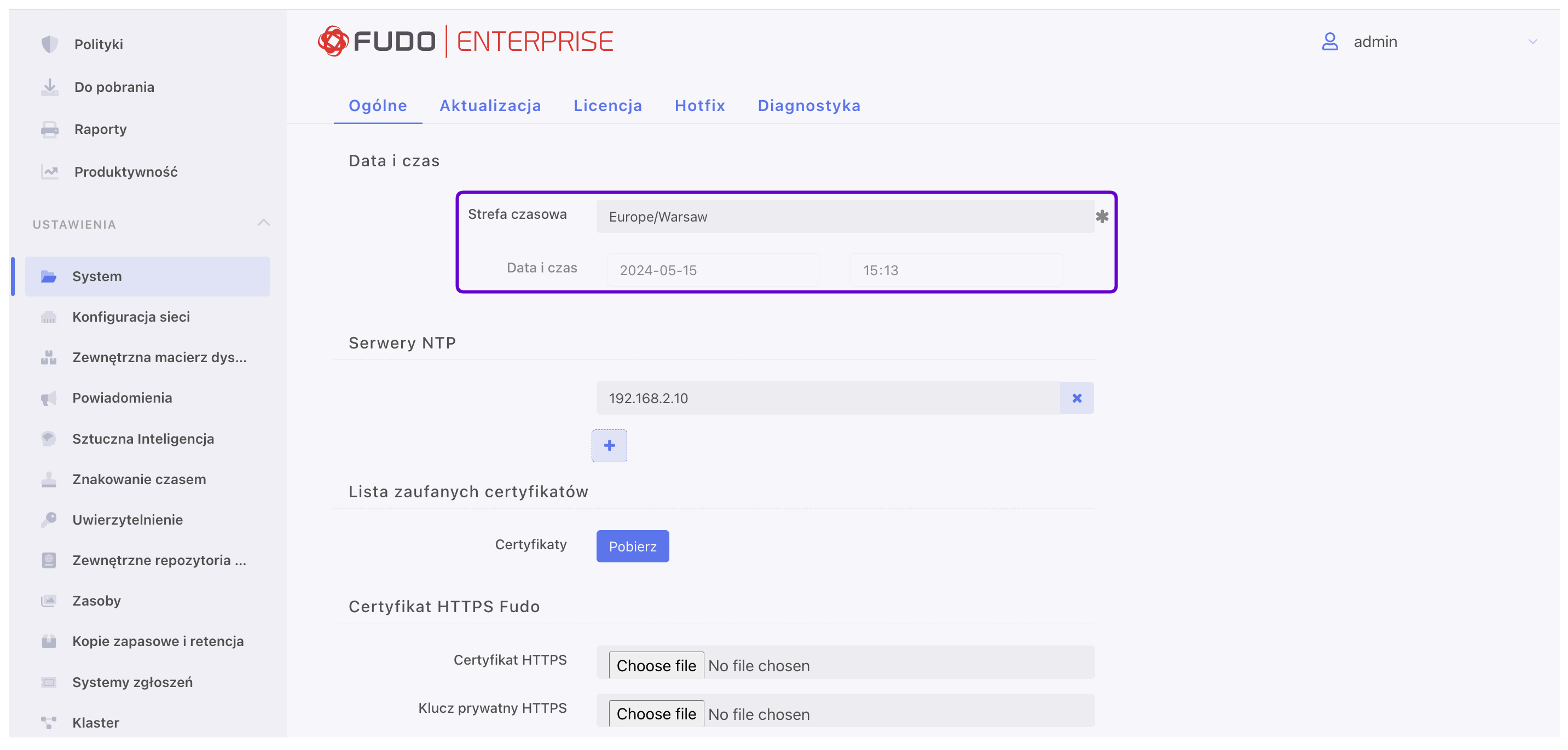Remove the 192.168.2.10 NTP server
The width and height of the screenshot is (1568, 750).
pyautogui.click(x=1076, y=398)
